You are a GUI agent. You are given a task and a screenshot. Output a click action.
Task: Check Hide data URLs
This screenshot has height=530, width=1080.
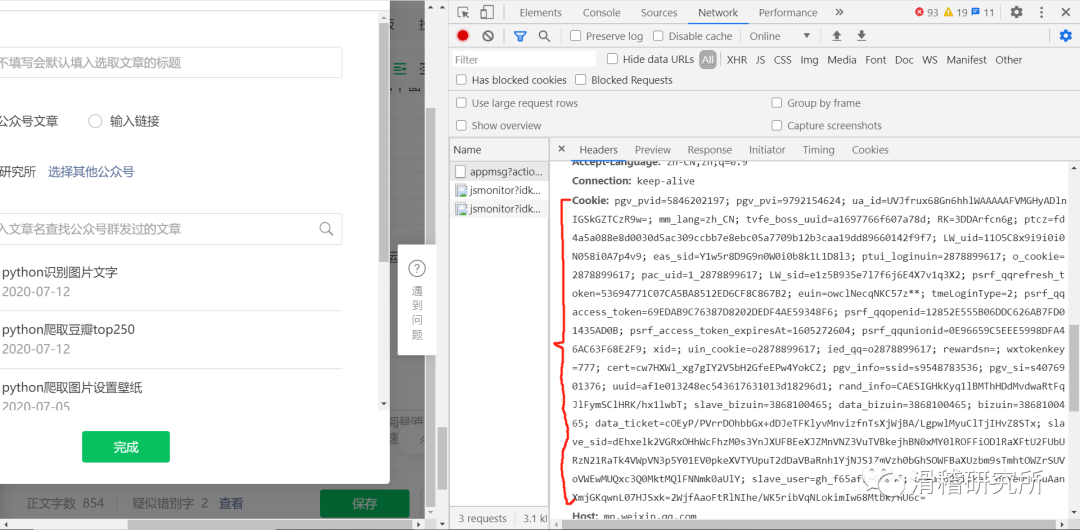tap(612, 59)
